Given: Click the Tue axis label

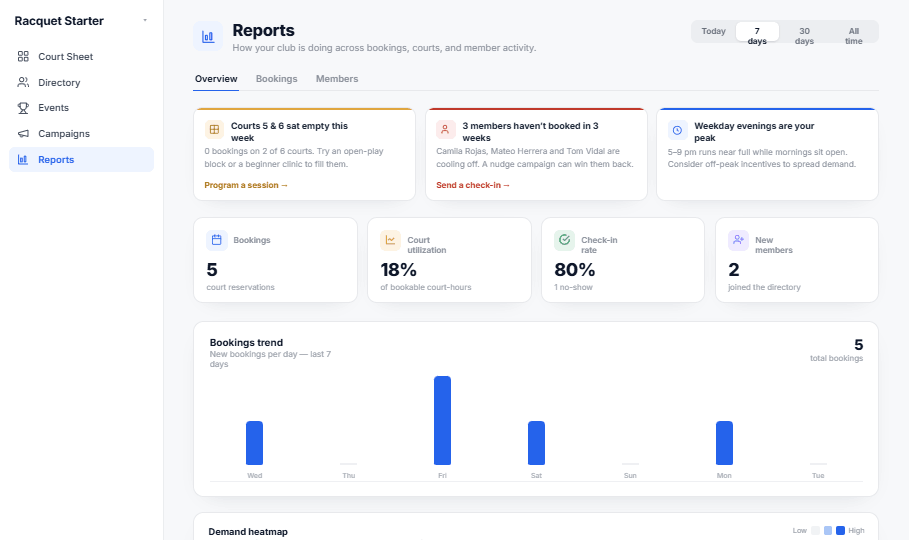Looking at the screenshot, I should (818, 475).
